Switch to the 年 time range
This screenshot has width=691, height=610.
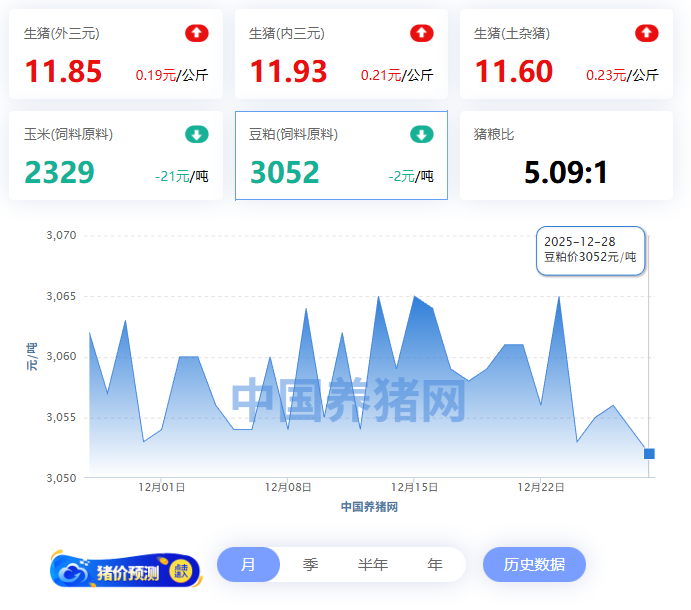click(x=434, y=565)
